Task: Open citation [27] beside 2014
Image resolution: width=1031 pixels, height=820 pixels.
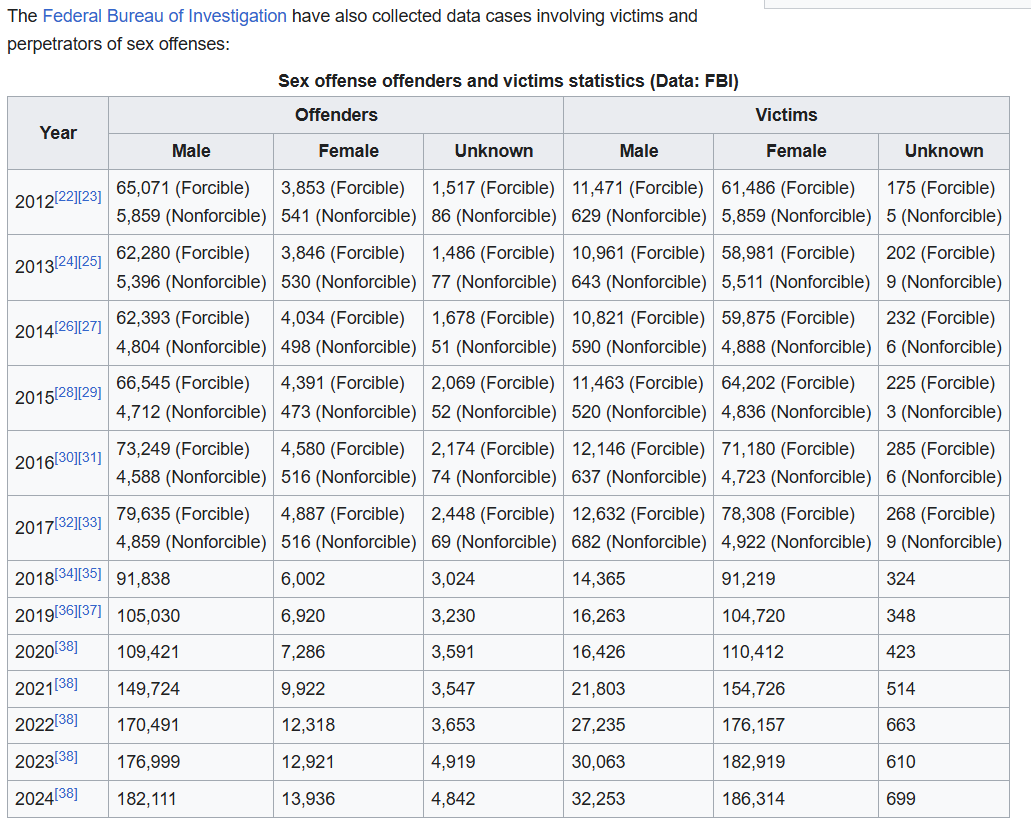Action: 90,326
